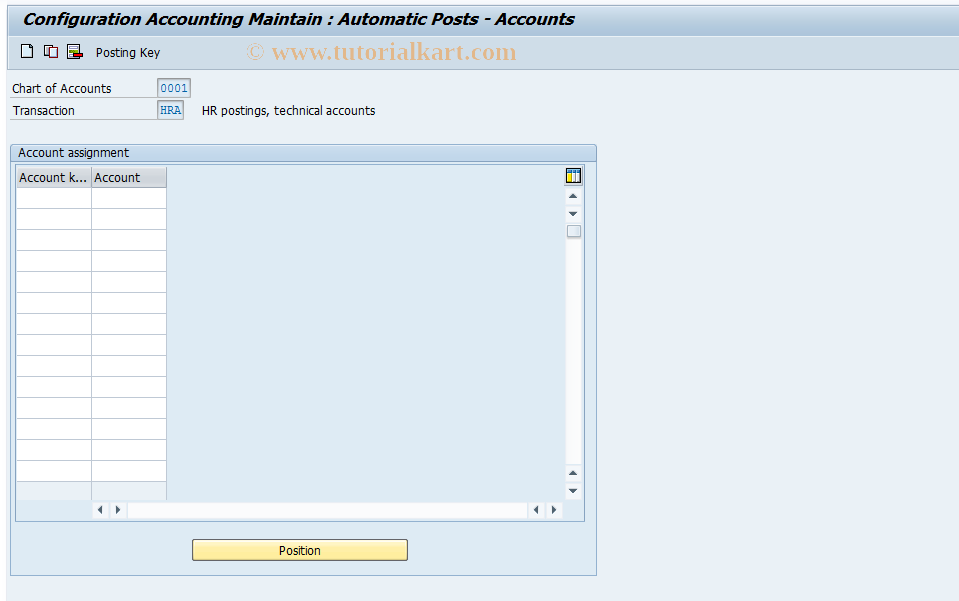Select the Account k... column header
The image size is (959, 601).
click(x=54, y=177)
